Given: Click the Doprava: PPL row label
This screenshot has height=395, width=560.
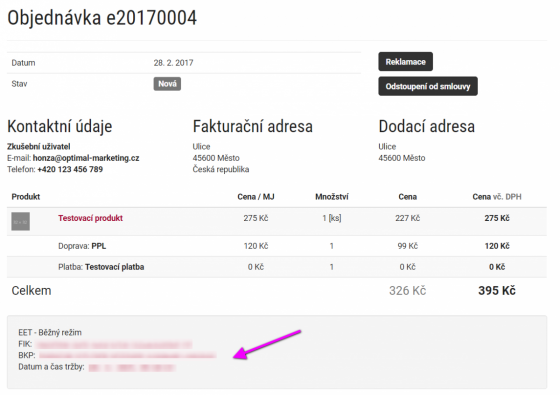Looking at the screenshot, I should click(82, 246).
